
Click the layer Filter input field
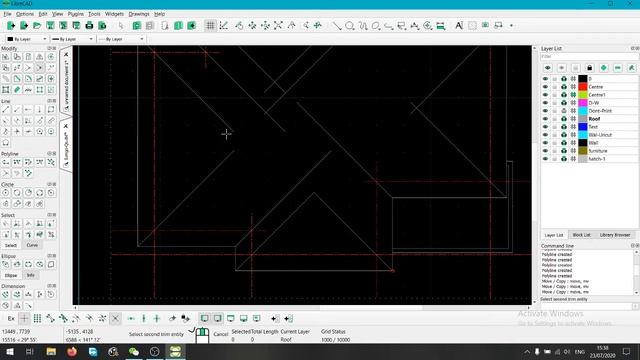[589, 57]
